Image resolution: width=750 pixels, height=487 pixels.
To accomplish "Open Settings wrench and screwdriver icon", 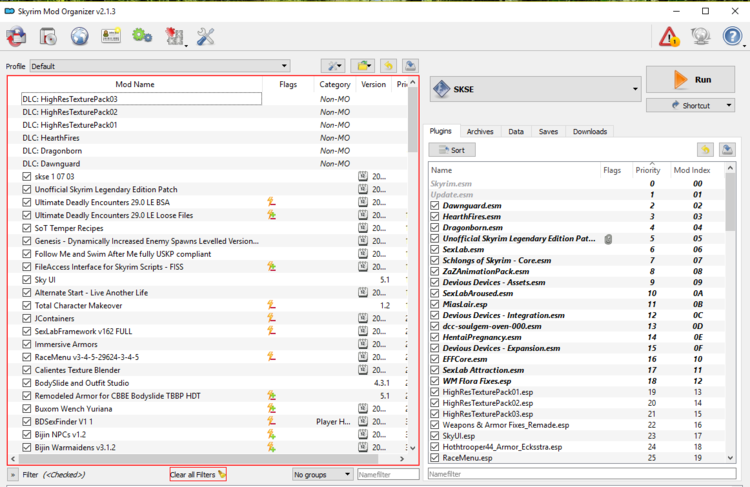I will [x=206, y=36].
